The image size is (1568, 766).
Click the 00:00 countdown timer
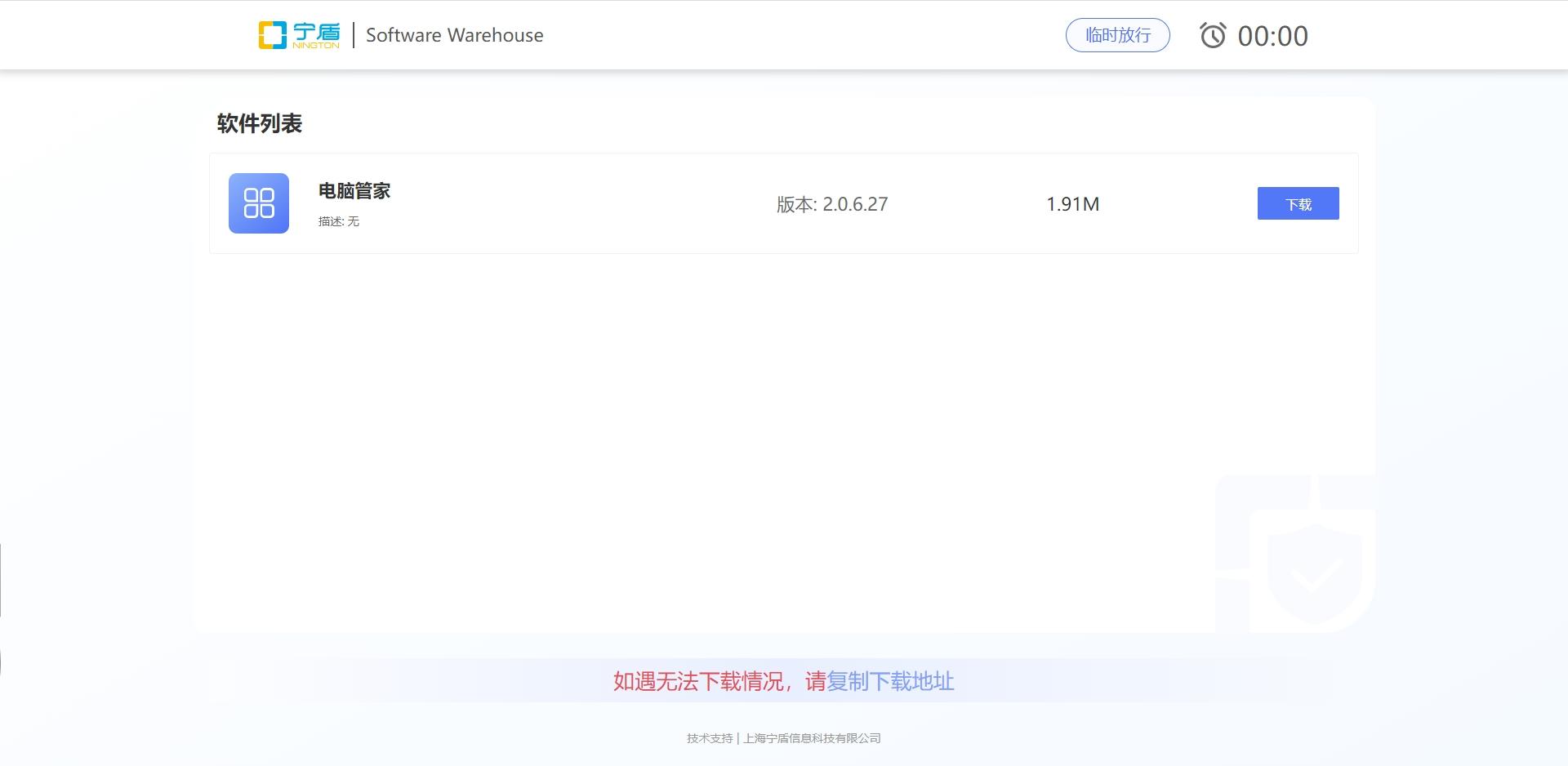click(x=1272, y=36)
